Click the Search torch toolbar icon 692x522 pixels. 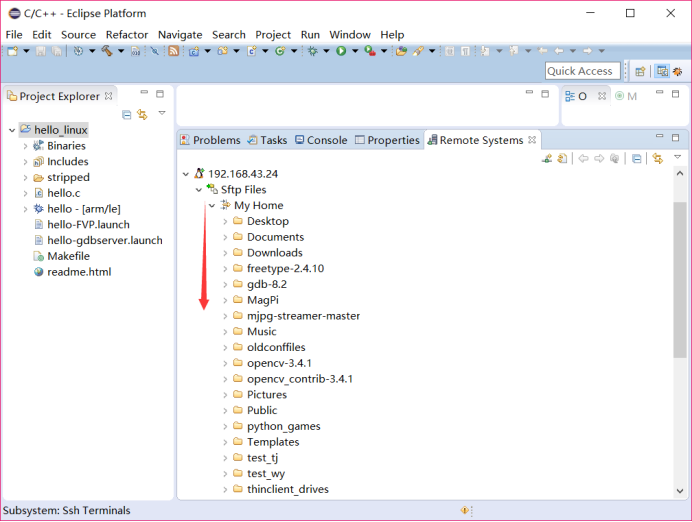click(x=418, y=51)
